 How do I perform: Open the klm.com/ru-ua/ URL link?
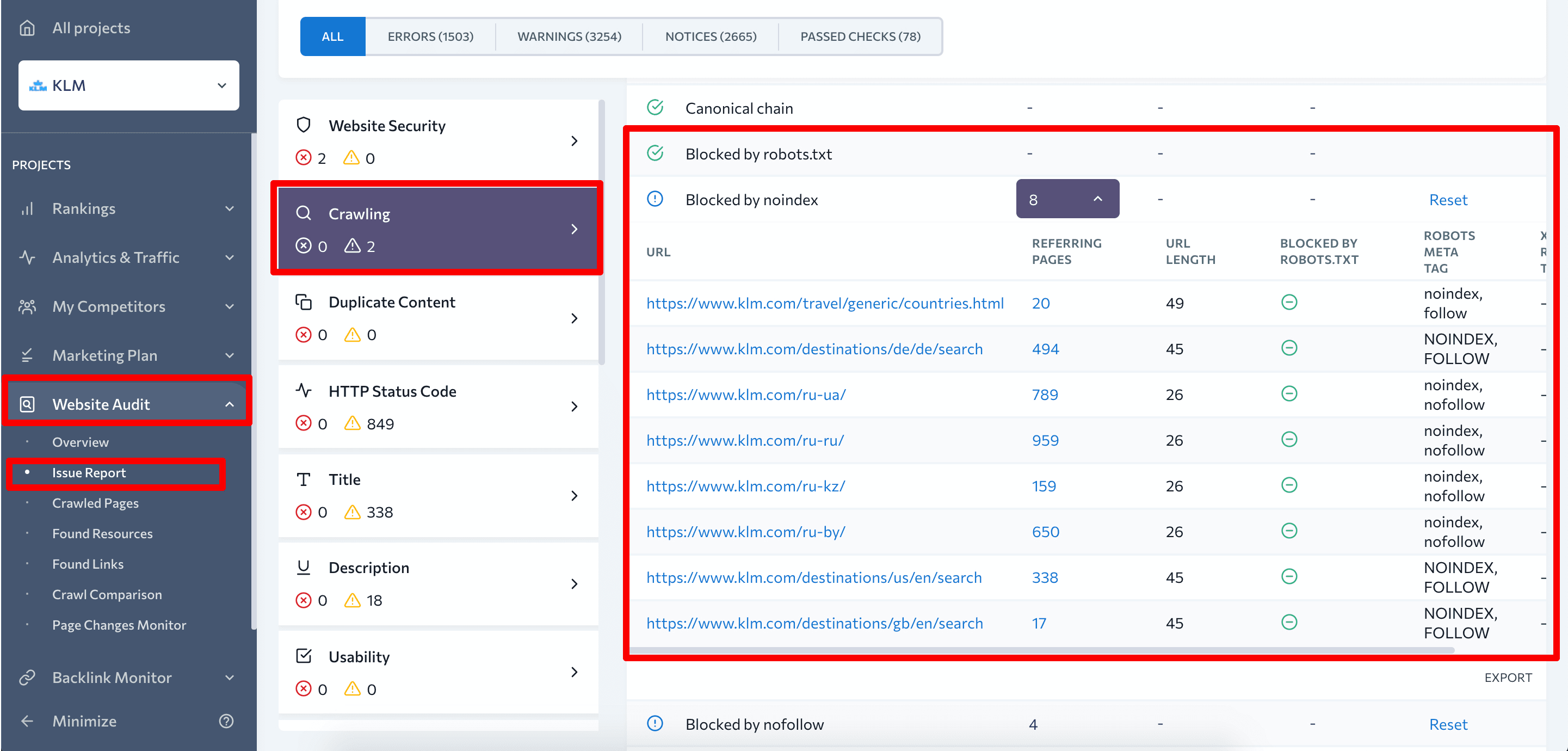pos(746,395)
